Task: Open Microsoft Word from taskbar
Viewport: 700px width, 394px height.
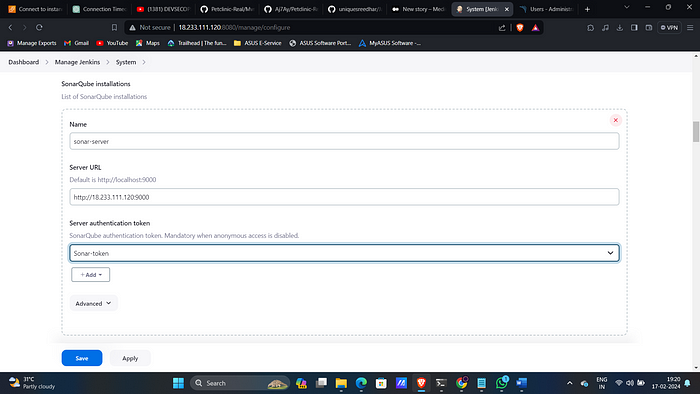Action: (521, 383)
